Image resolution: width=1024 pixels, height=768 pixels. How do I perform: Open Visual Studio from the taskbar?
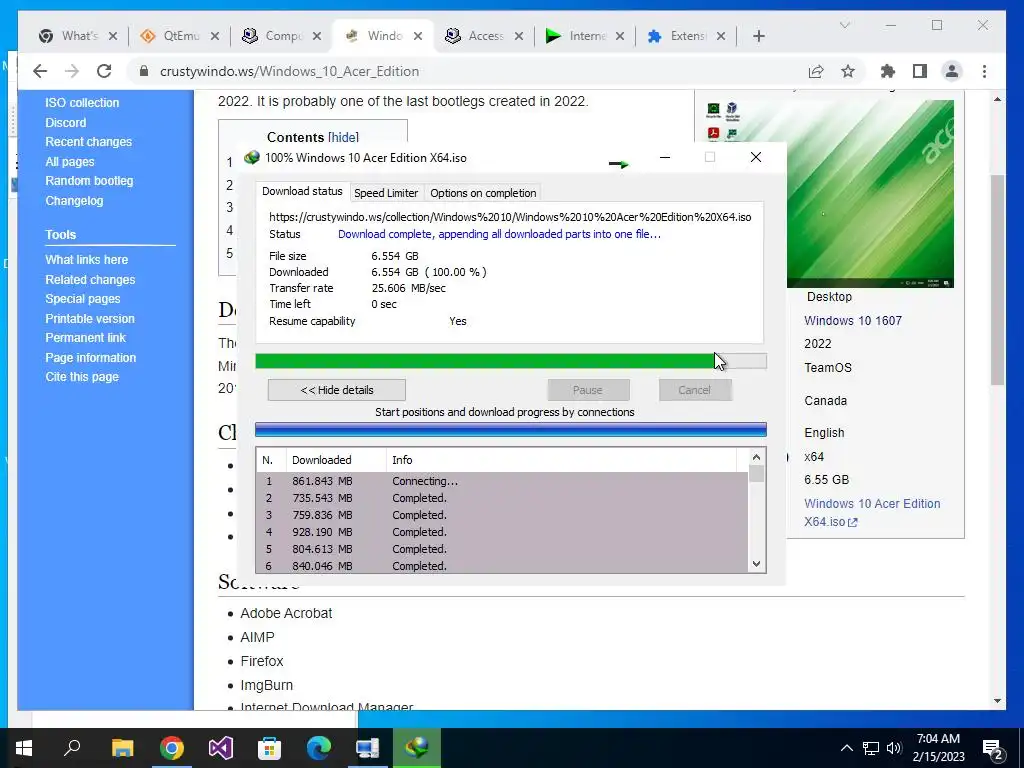coord(221,748)
